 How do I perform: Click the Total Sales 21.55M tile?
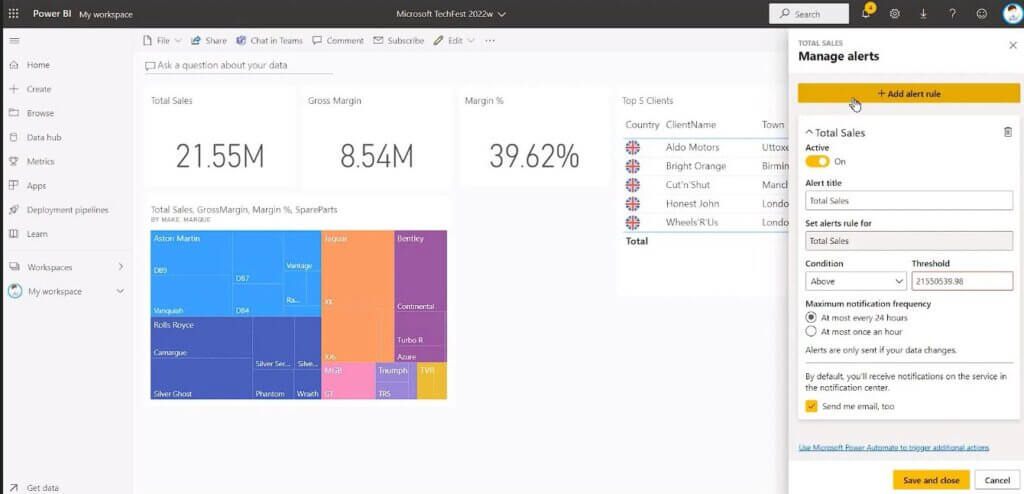click(219, 137)
